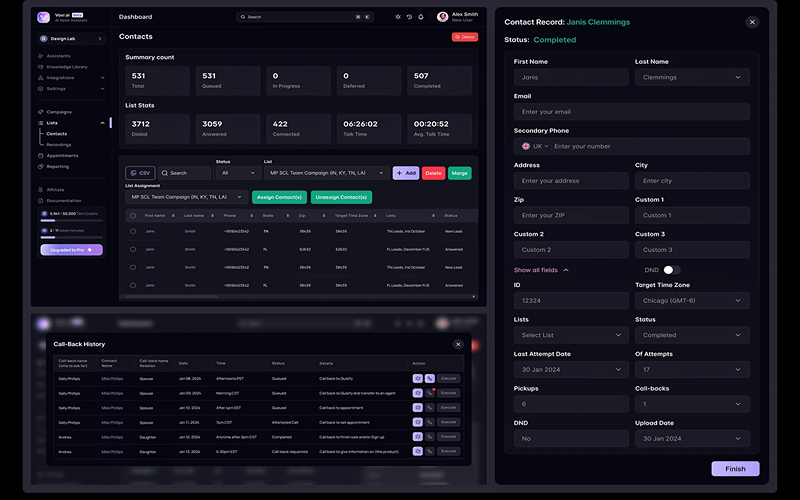Open the List Assignment dropdown
This screenshot has height=500, width=800.
point(187,197)
